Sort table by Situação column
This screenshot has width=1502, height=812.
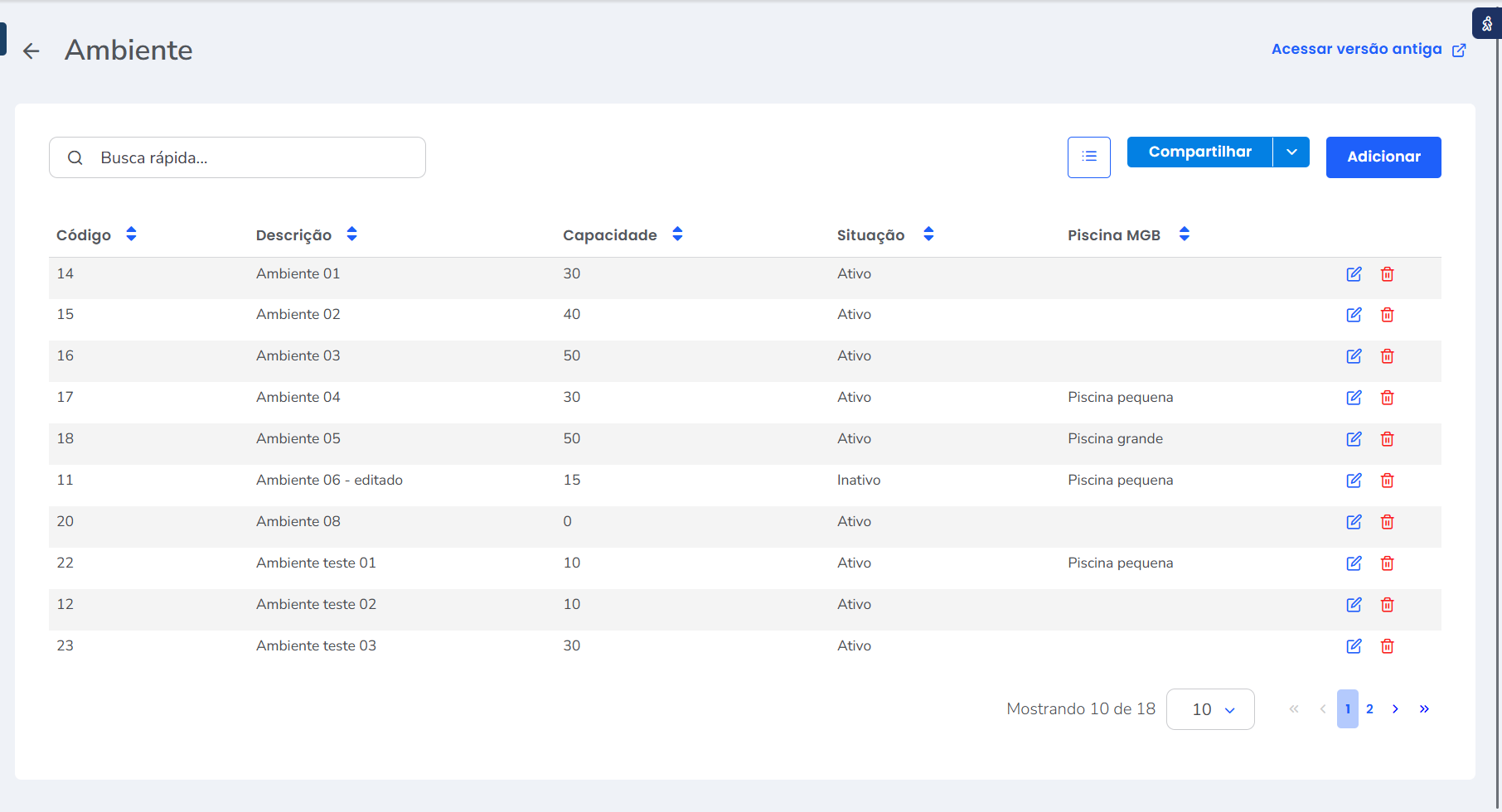click(928, 234)
